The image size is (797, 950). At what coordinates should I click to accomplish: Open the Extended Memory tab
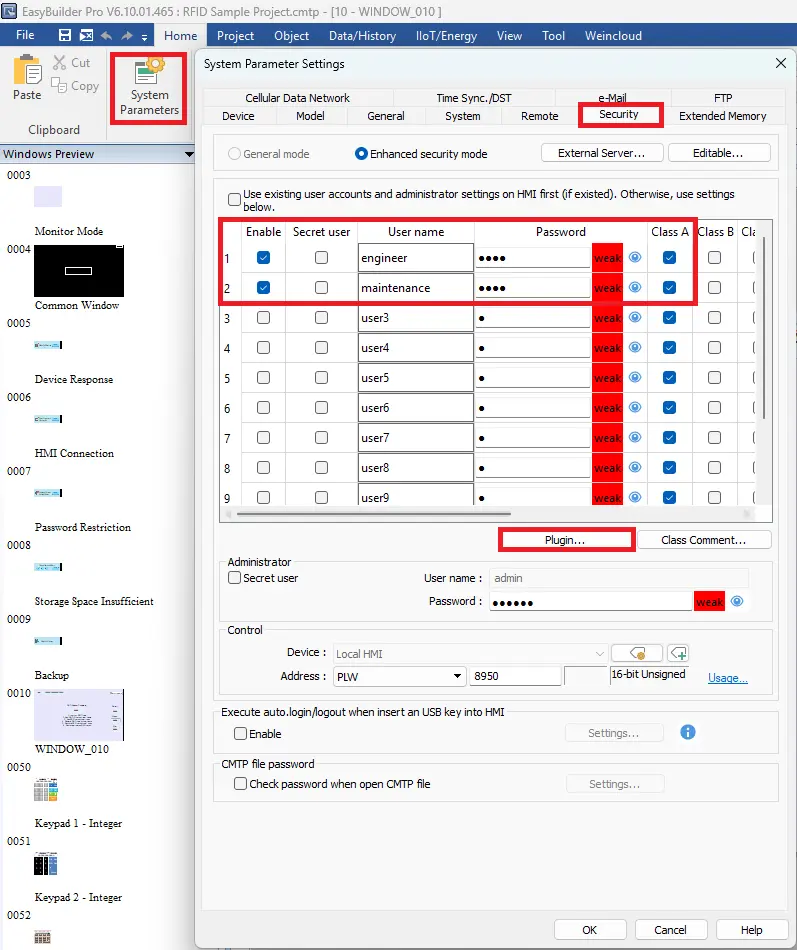pyautogui.click(x=722, y=116)
